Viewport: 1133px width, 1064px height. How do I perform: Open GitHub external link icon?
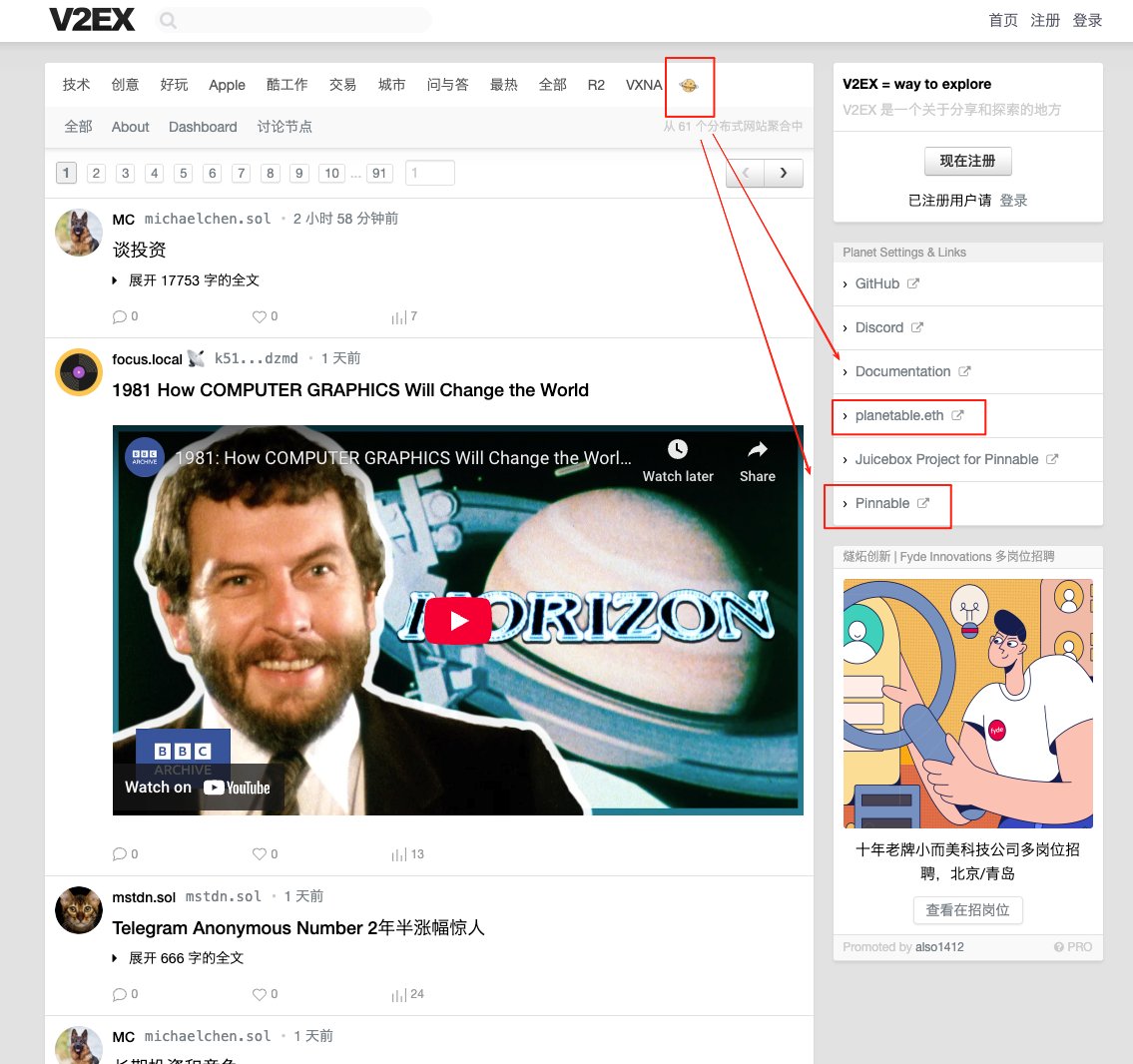(913, 283)
